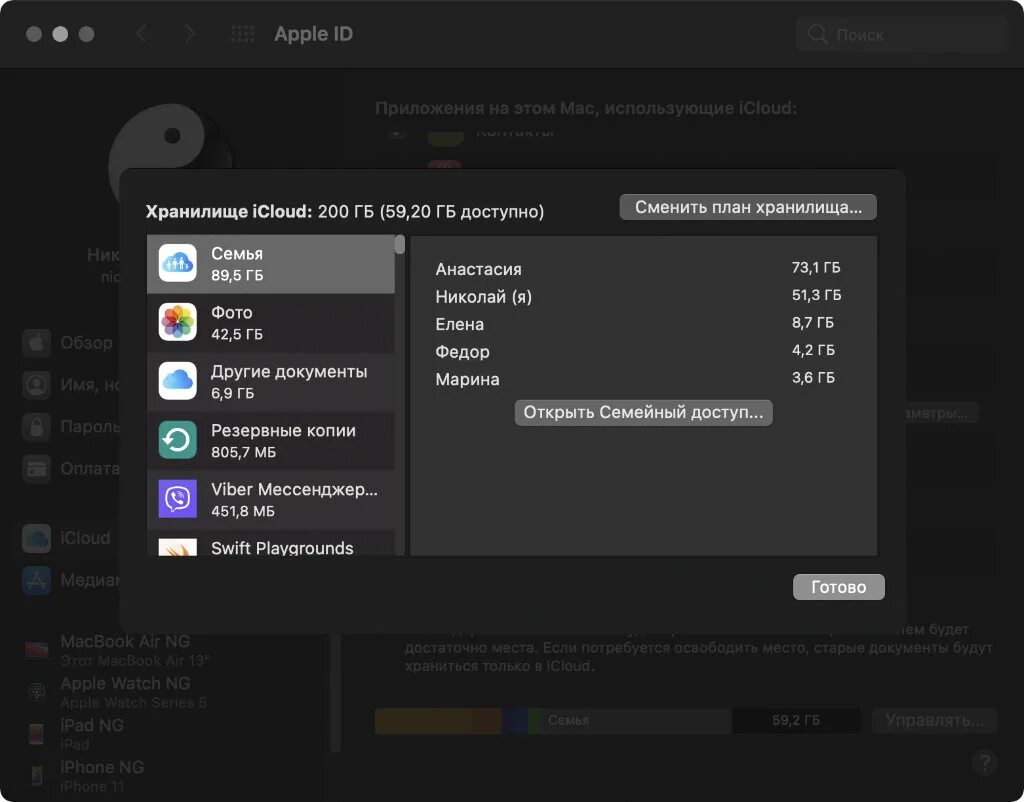
Task: Click the 805,7 МБ size label
Action: click(244, 452)
